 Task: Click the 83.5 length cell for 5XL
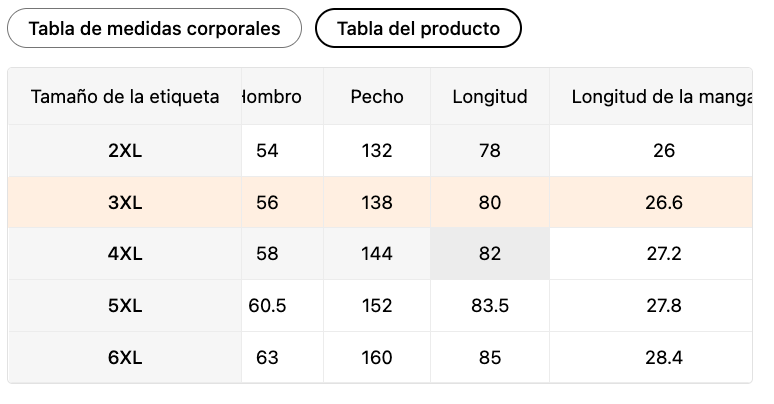pos(490,306)
